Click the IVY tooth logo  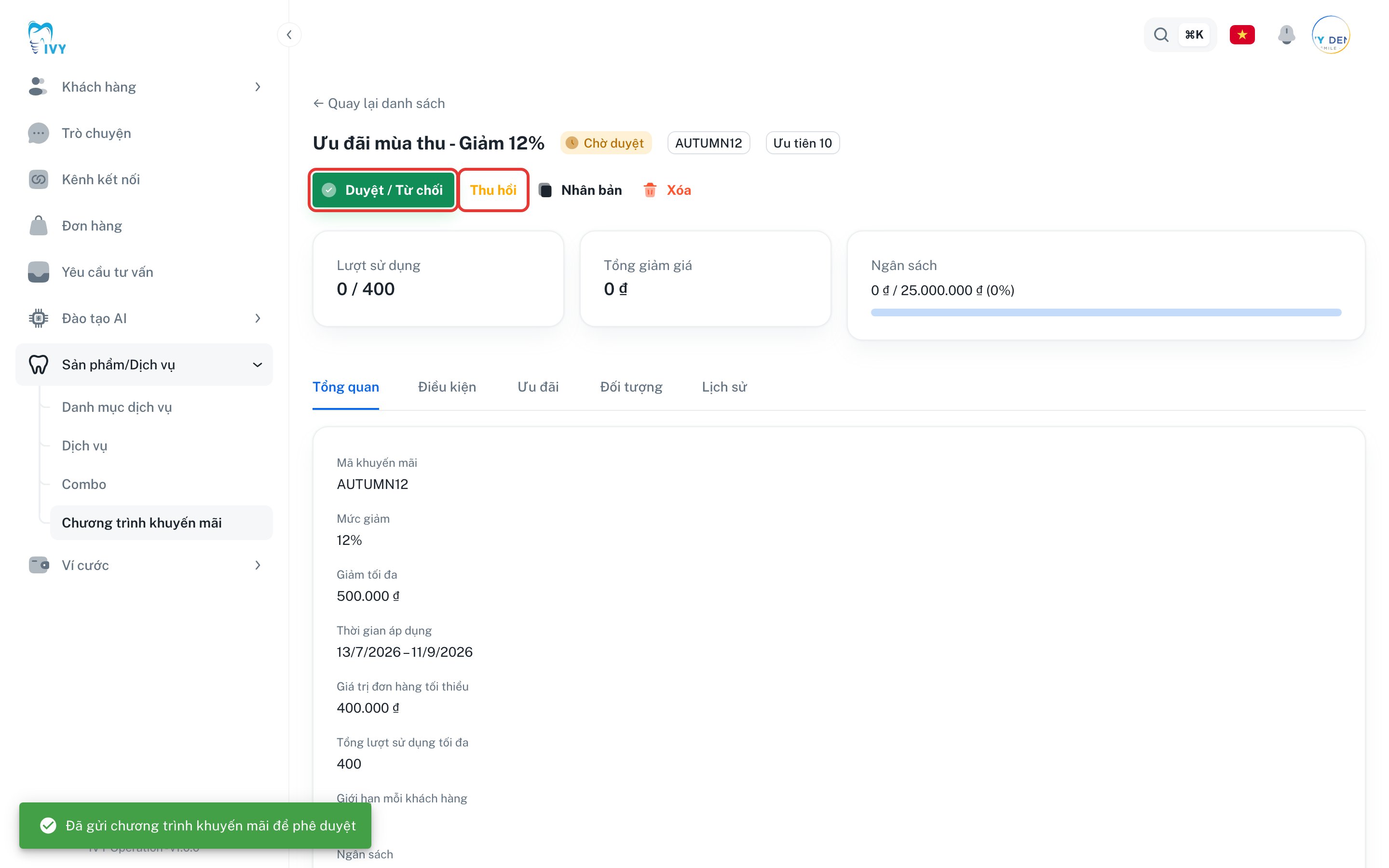tap(46, 38)
